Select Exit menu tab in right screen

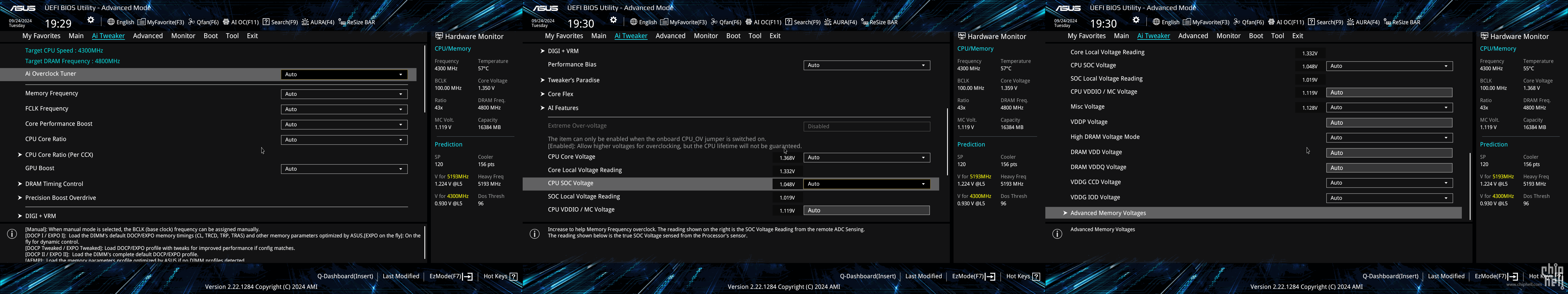click(1298, 36)
